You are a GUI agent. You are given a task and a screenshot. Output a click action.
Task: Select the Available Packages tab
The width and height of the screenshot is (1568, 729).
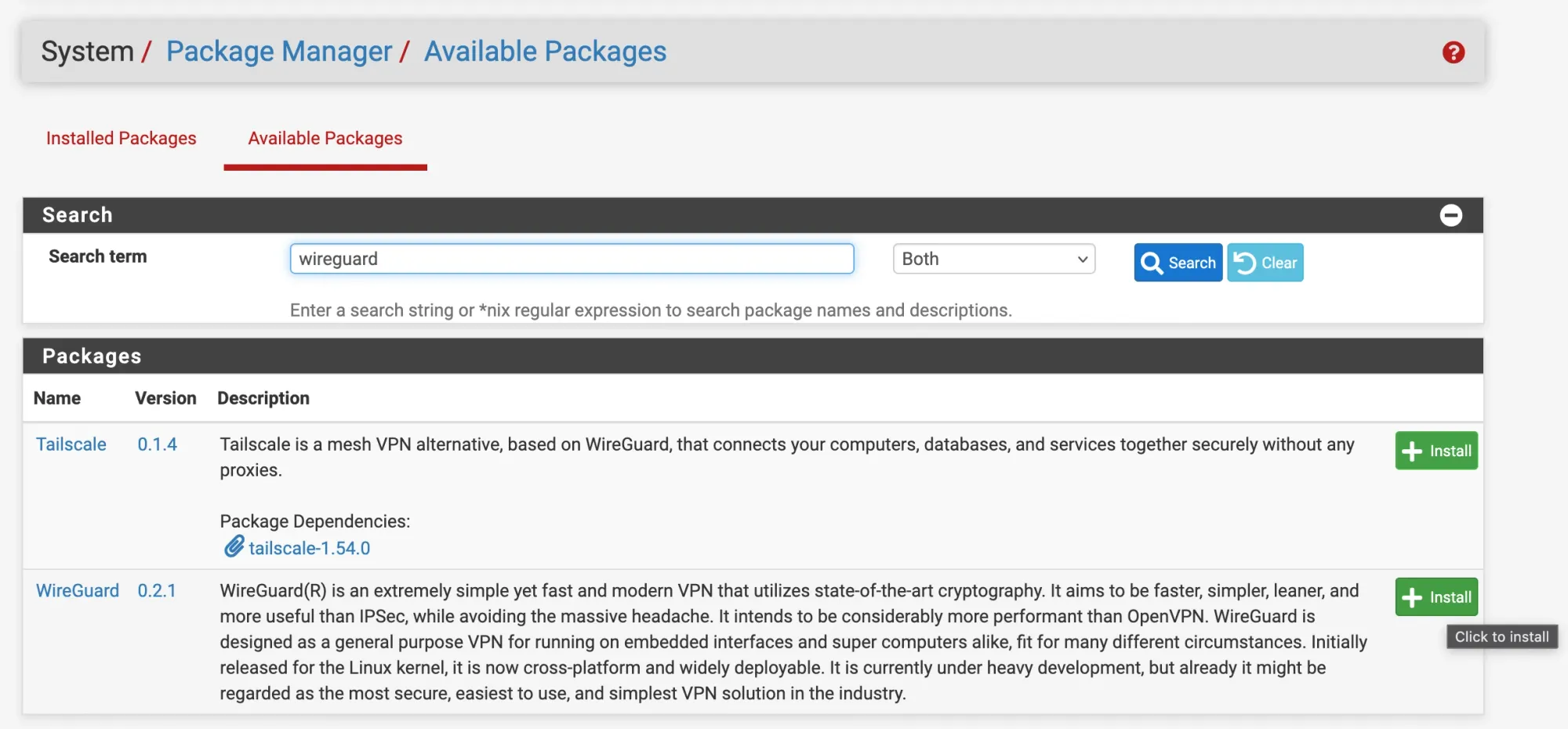pyautogui.click(x=325, y=138)
